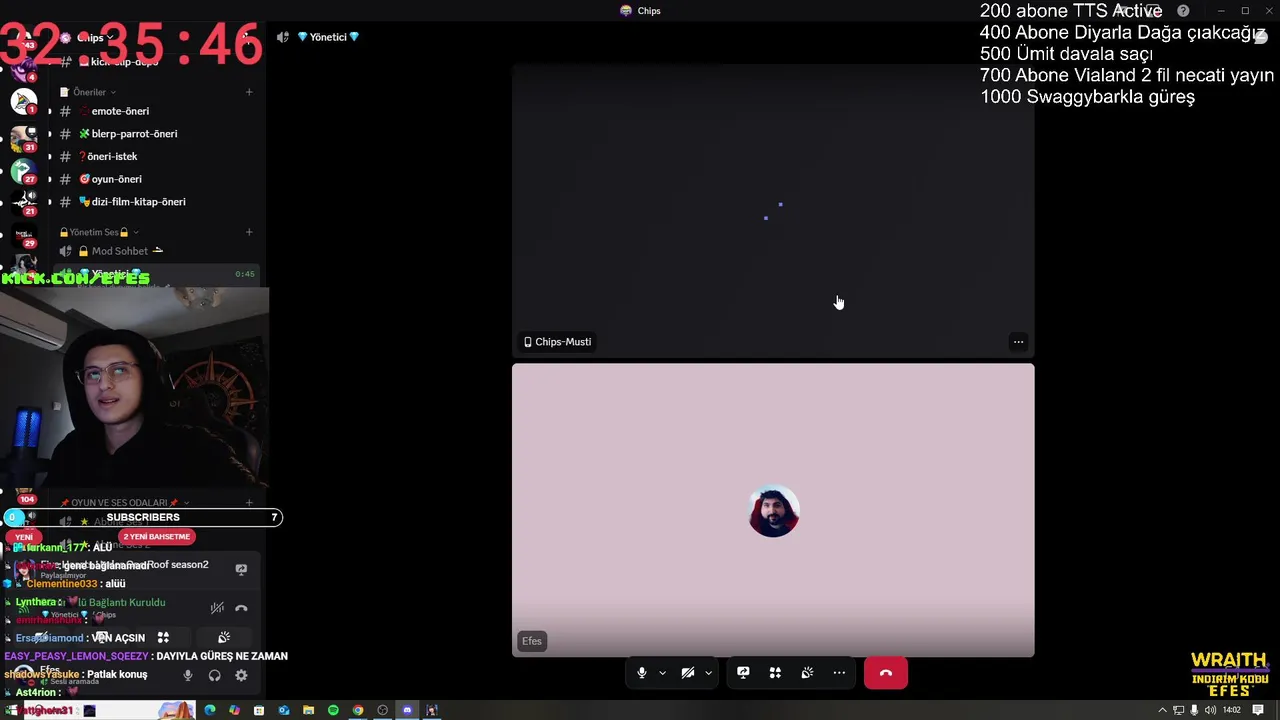Viewport: 1280px width, 720px height.
Task: Open the öneri-istek channel
Action: [x=112, y=157]
